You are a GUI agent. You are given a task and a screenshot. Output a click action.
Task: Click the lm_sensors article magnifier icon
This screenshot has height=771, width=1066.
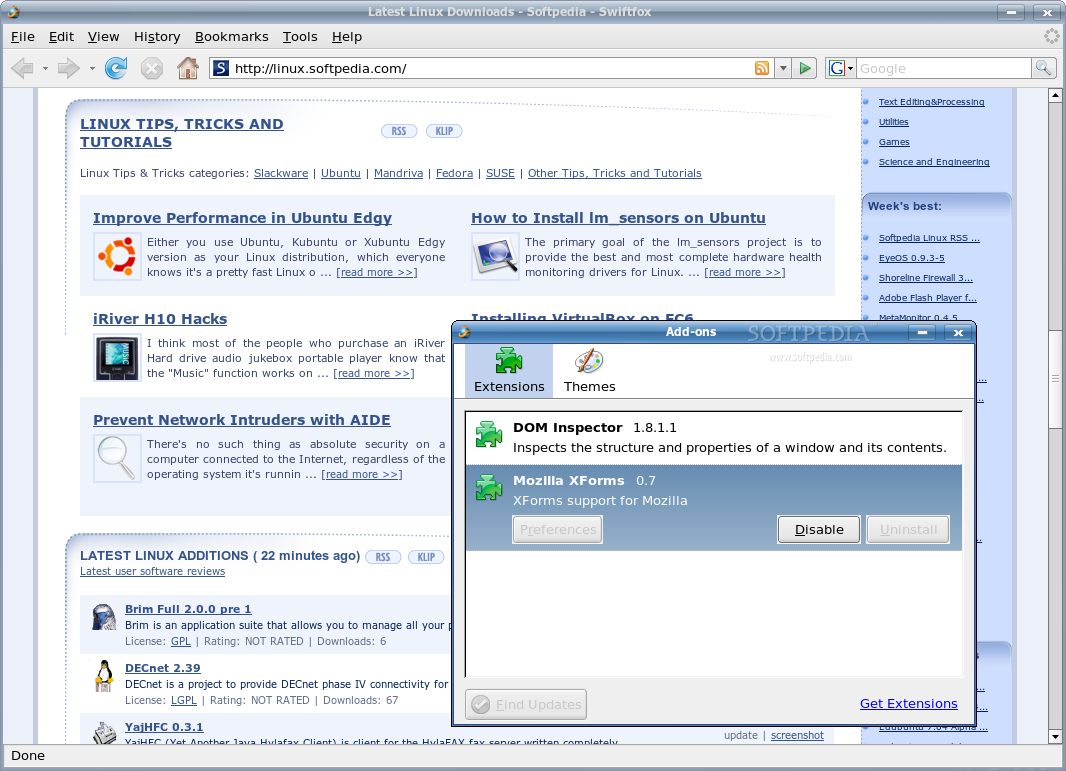495,256
